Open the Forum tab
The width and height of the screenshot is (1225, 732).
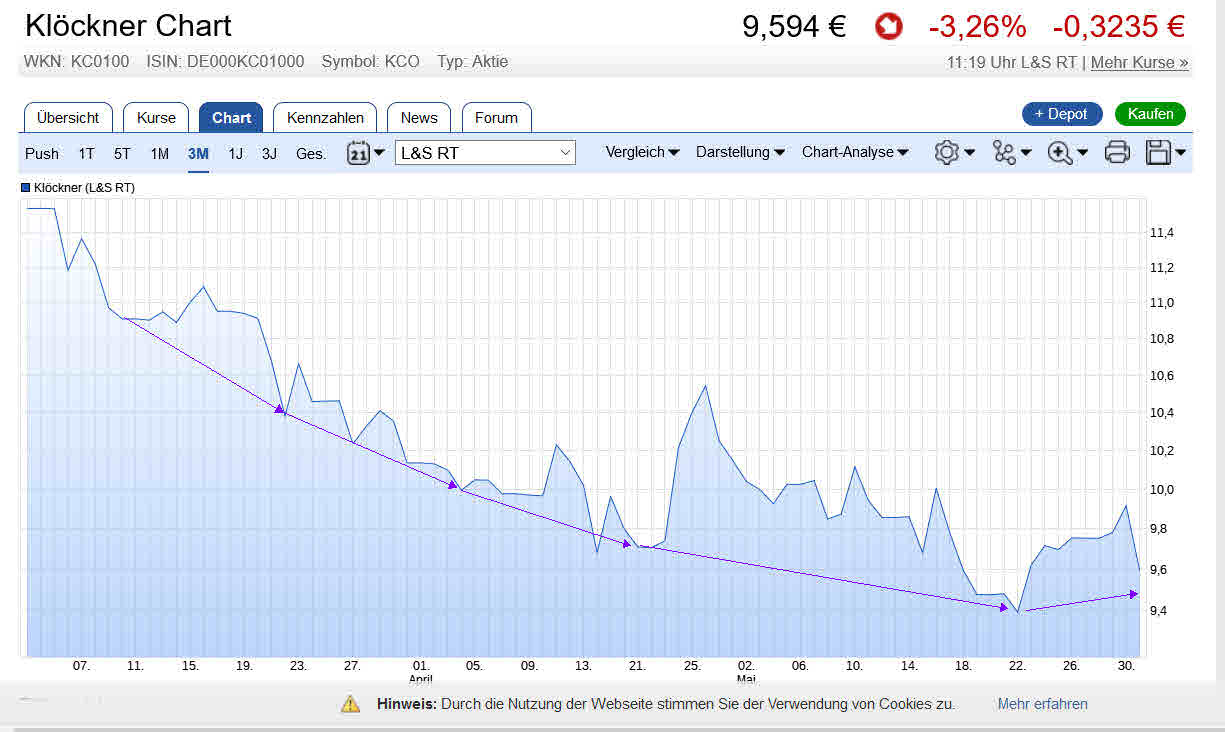tap(496, 117)
